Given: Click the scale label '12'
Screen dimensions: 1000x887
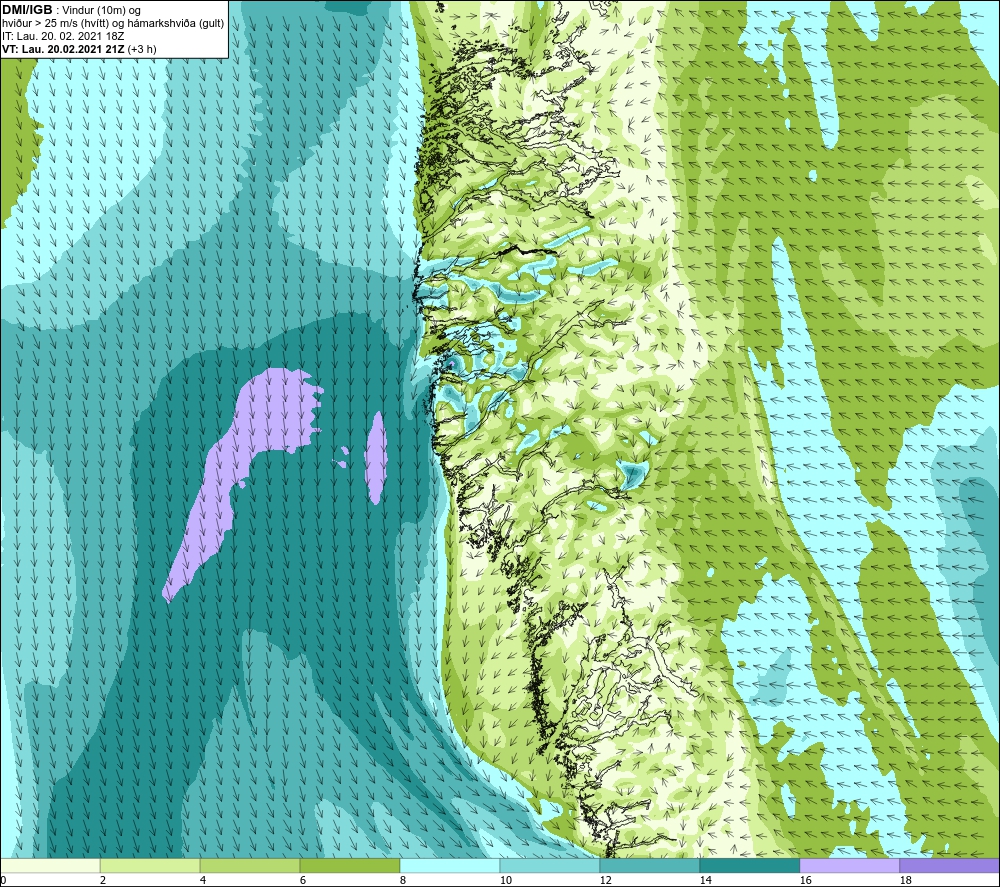Looking at the screenshot, I should pyautogui.click(x=605, y=881).
